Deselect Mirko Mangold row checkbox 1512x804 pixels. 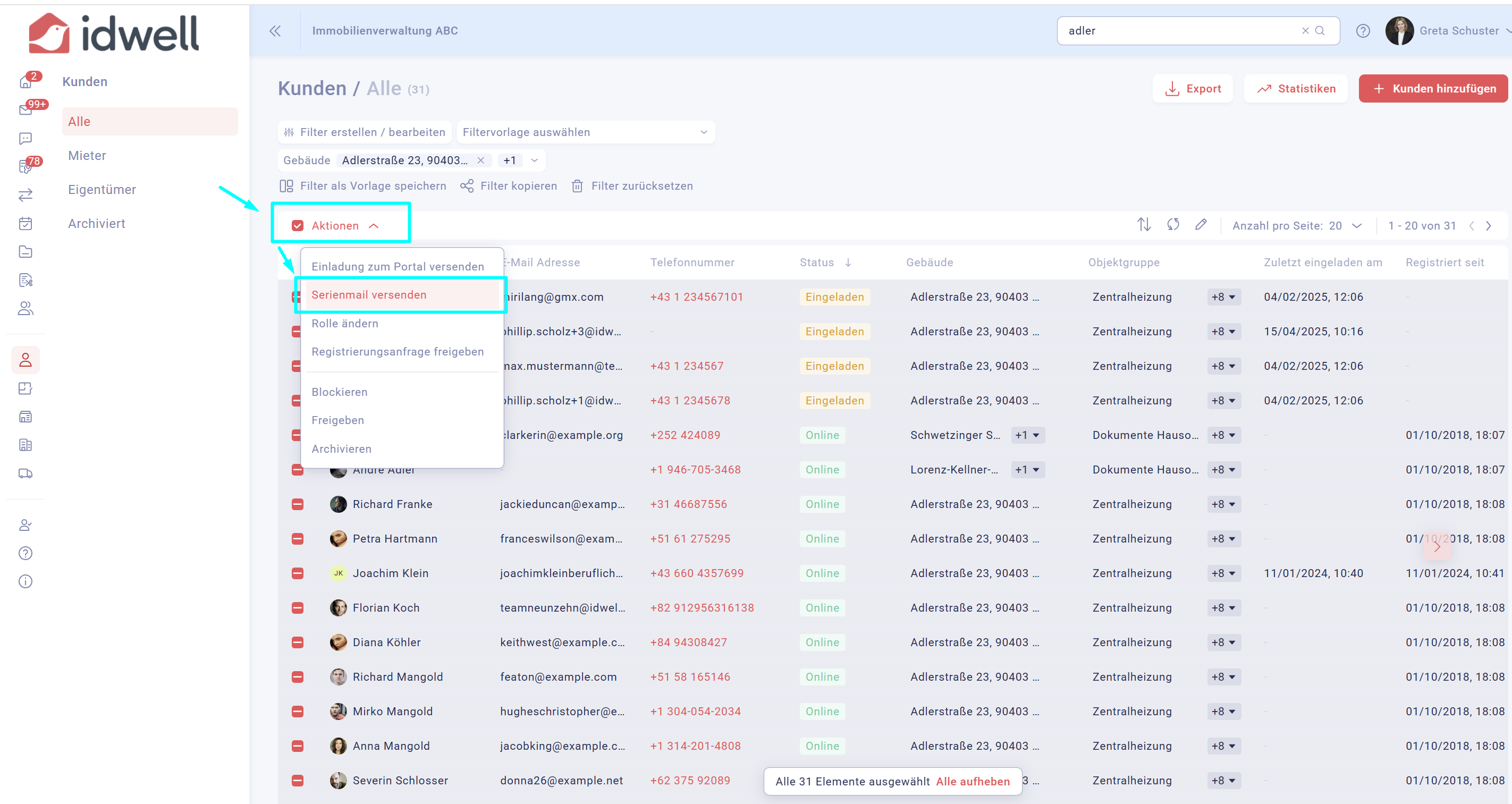[x=298, y=712]
